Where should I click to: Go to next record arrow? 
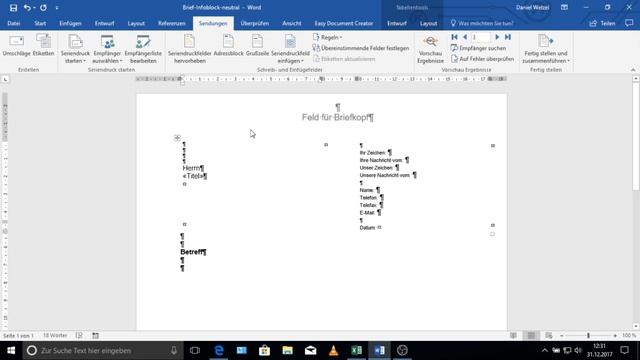[497, 37]
